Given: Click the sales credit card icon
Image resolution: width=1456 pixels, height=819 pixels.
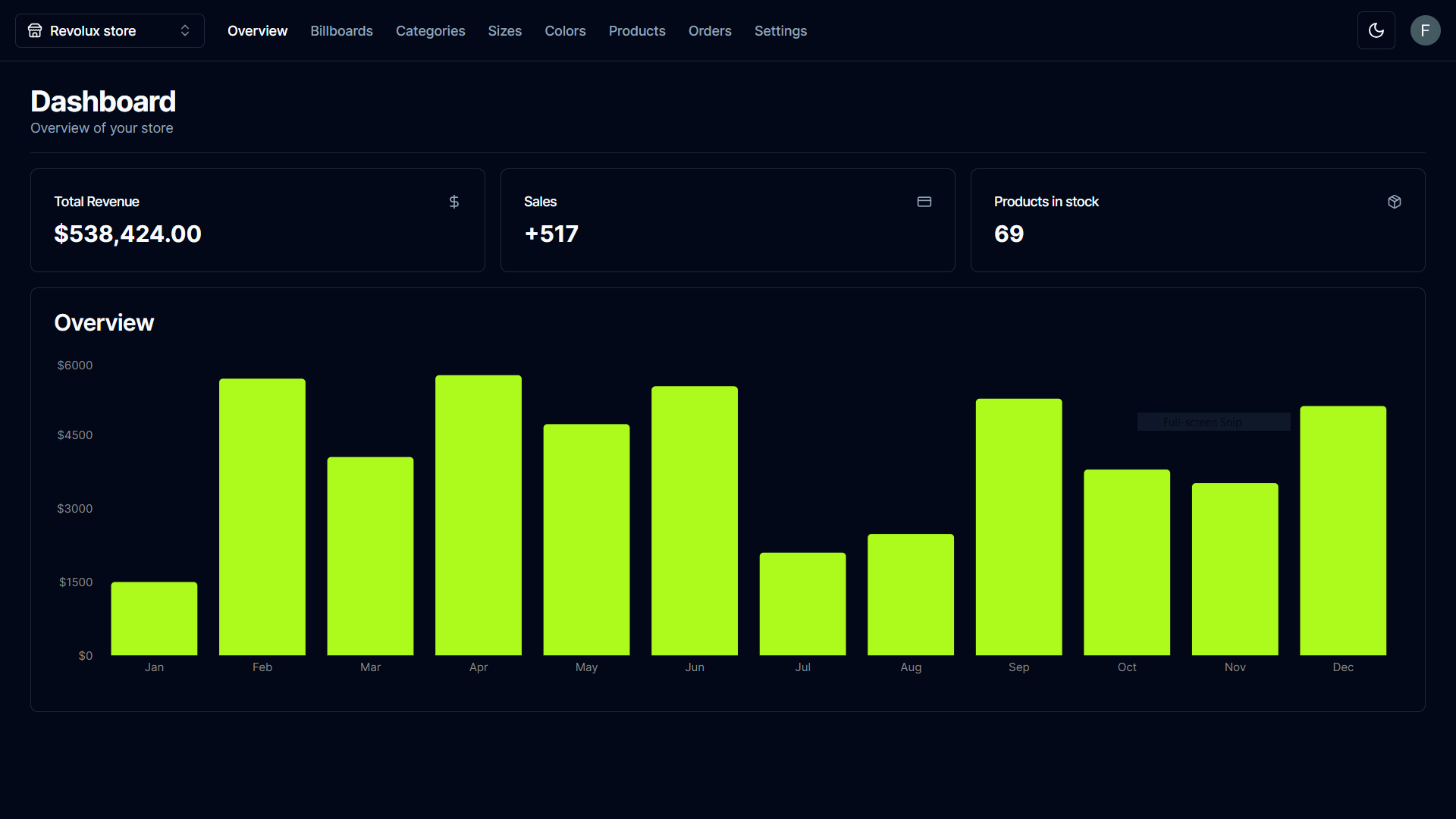Looking at the screenshot, I should (924, 200).
